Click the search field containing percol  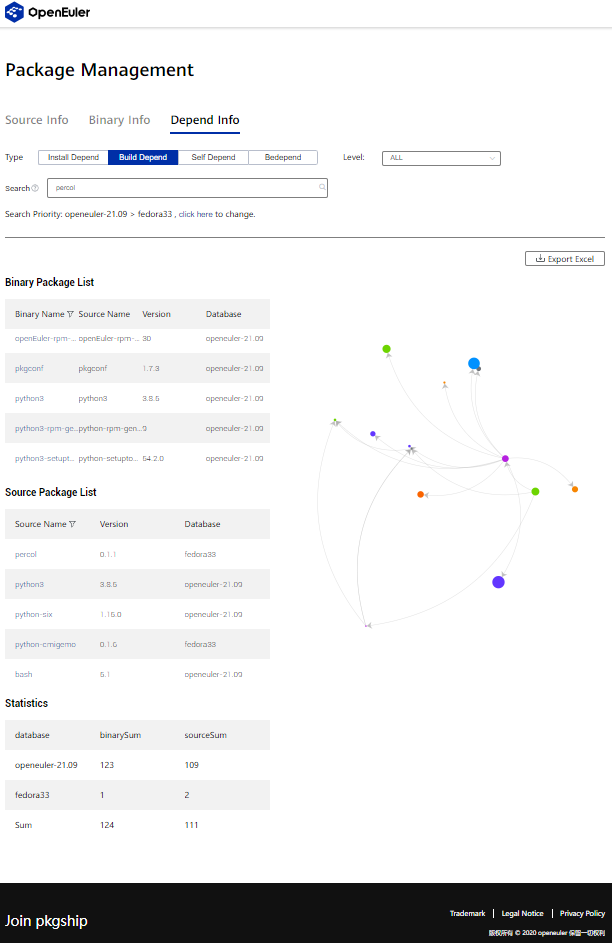[x=185, y=187]
